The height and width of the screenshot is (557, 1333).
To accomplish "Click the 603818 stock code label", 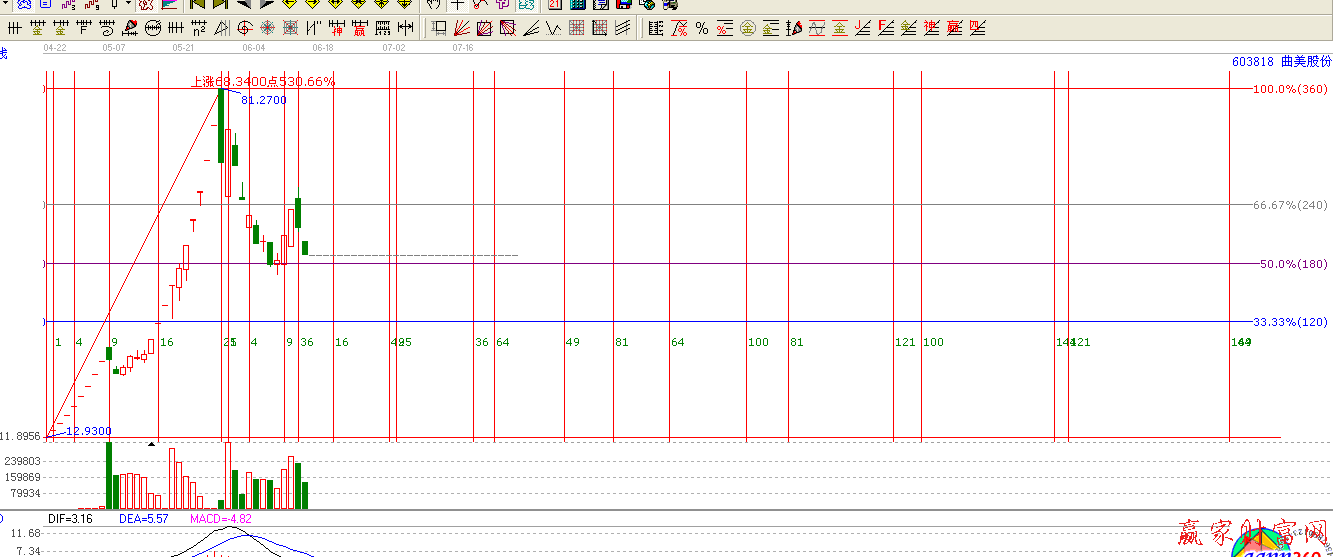I will pyautogui.click(x=1252, y=62).
